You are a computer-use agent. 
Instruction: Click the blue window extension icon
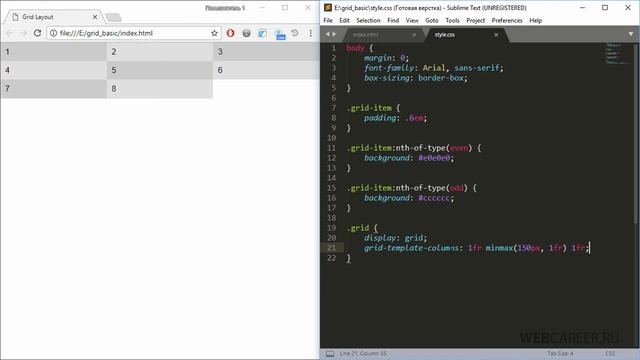[x=262, y=33]
